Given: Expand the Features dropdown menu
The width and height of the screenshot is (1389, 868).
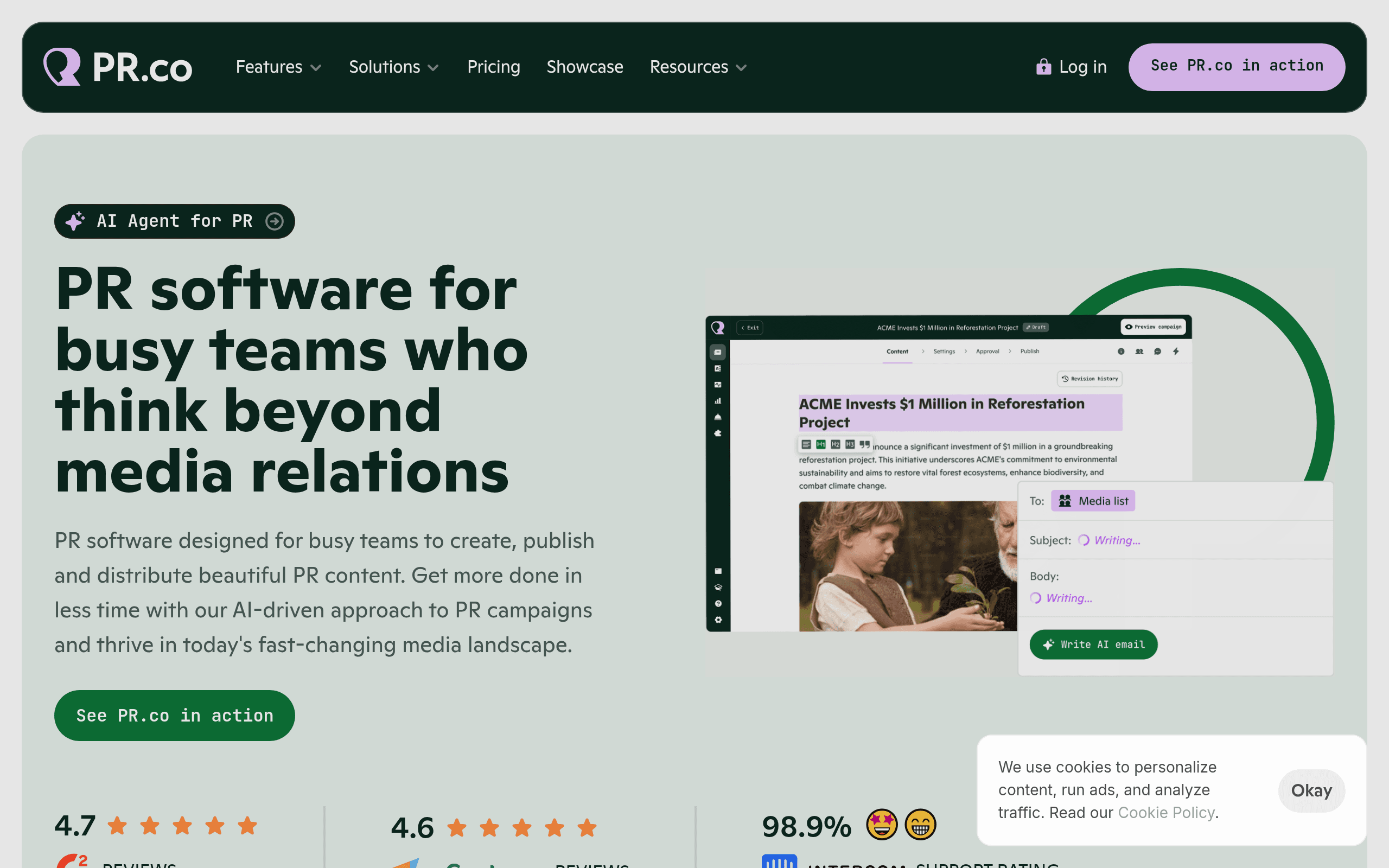Looking at the screenshot, I should point(278,67).
